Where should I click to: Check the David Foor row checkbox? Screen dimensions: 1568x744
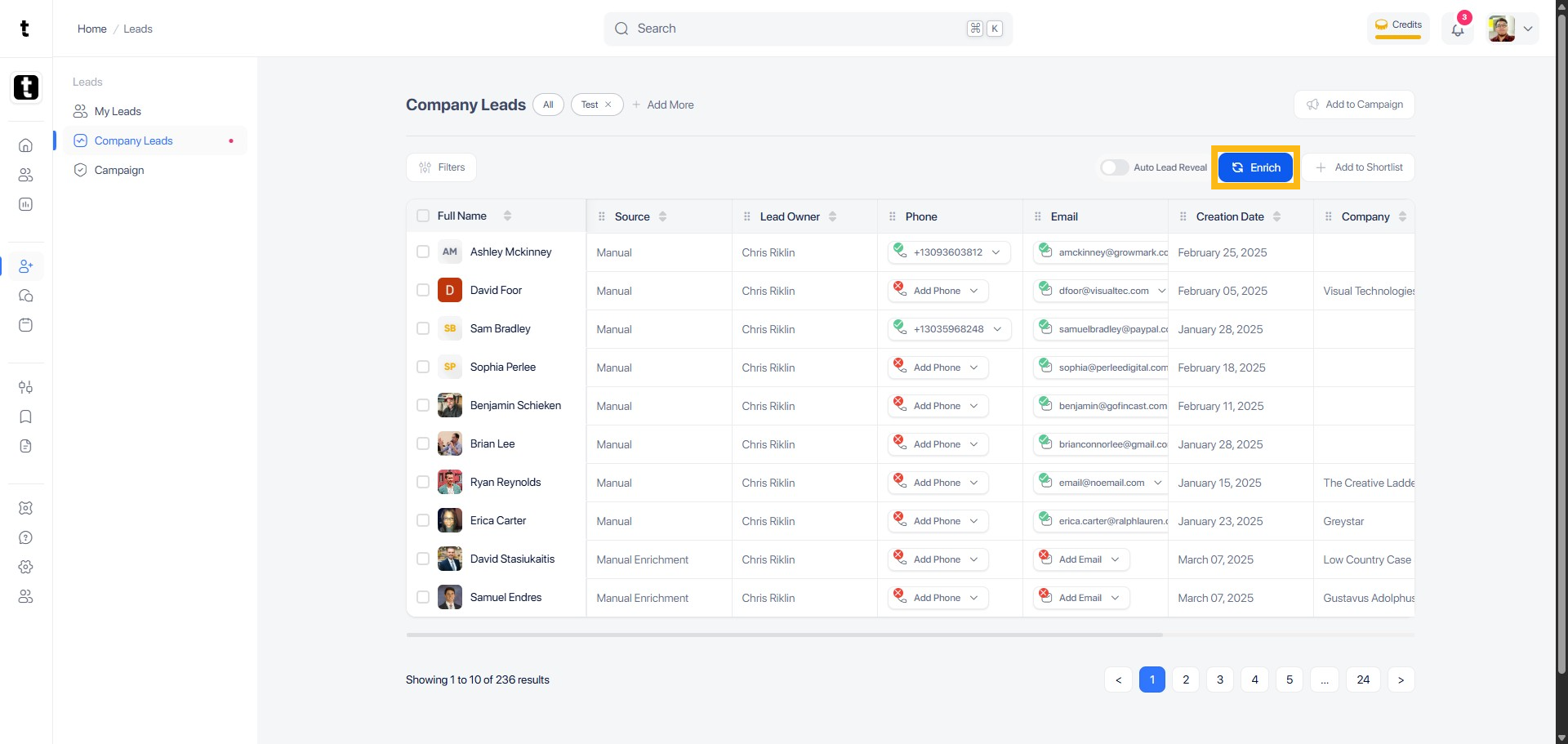423,290
